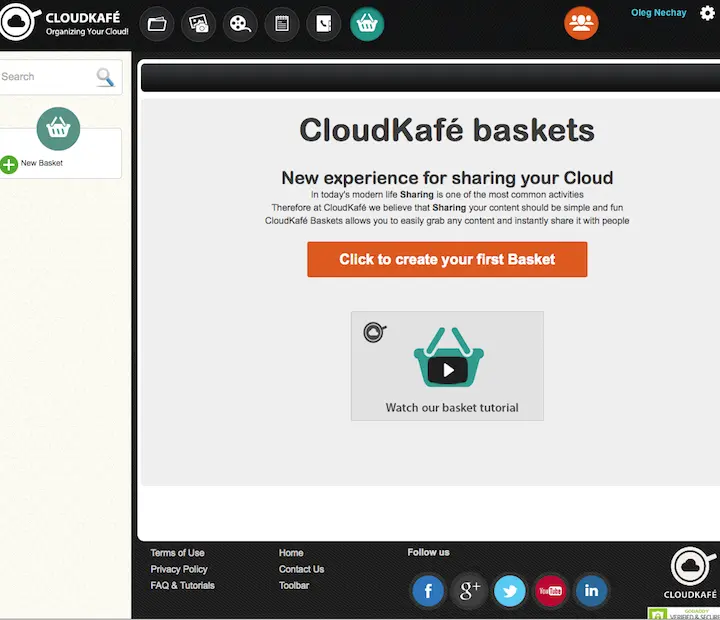Click the CloudKafé footer logo
Image resolution: width=720 pixels, height=620 pixels.
[691, 573]
